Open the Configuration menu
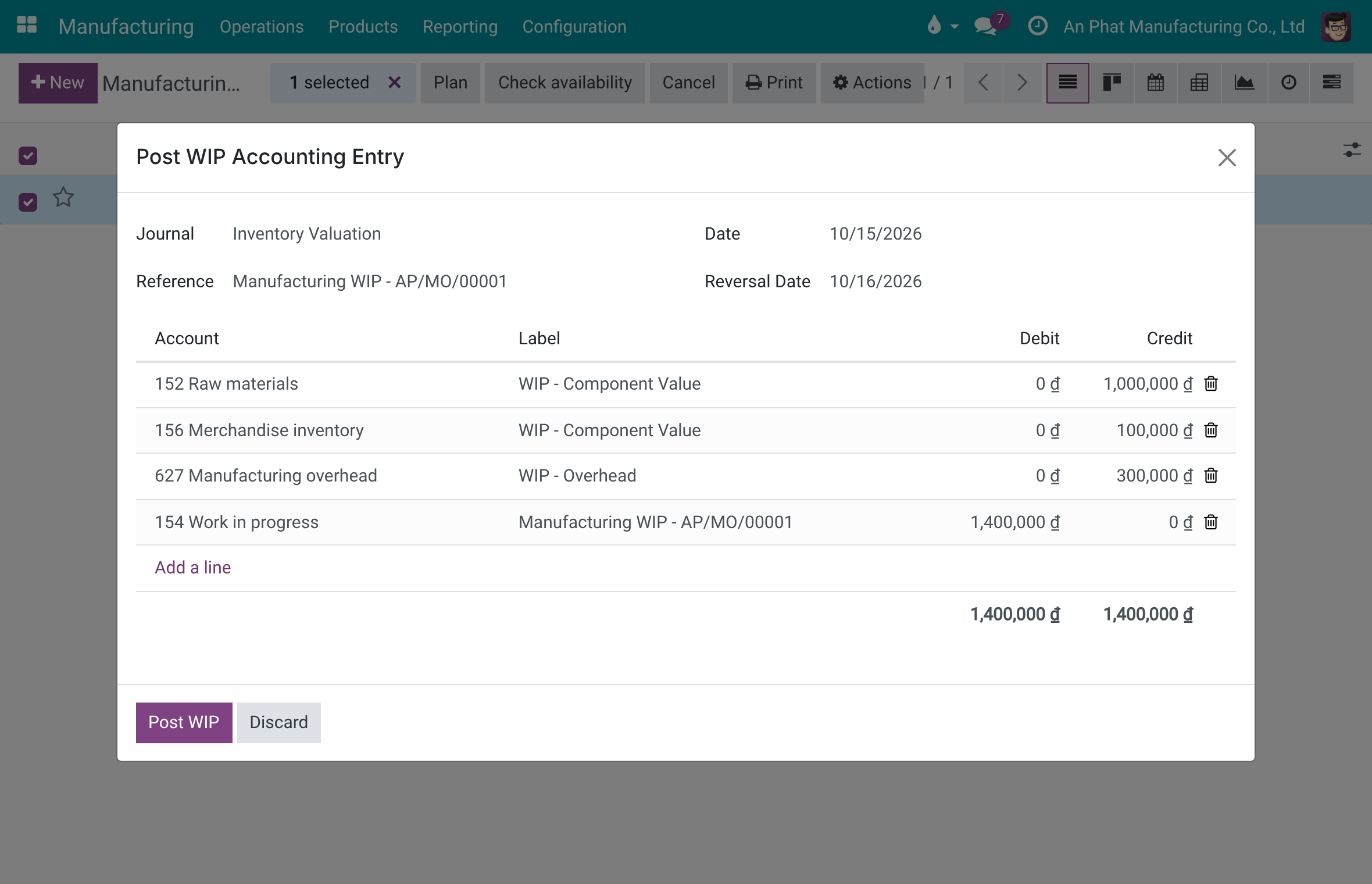 (x=574, y=27)
